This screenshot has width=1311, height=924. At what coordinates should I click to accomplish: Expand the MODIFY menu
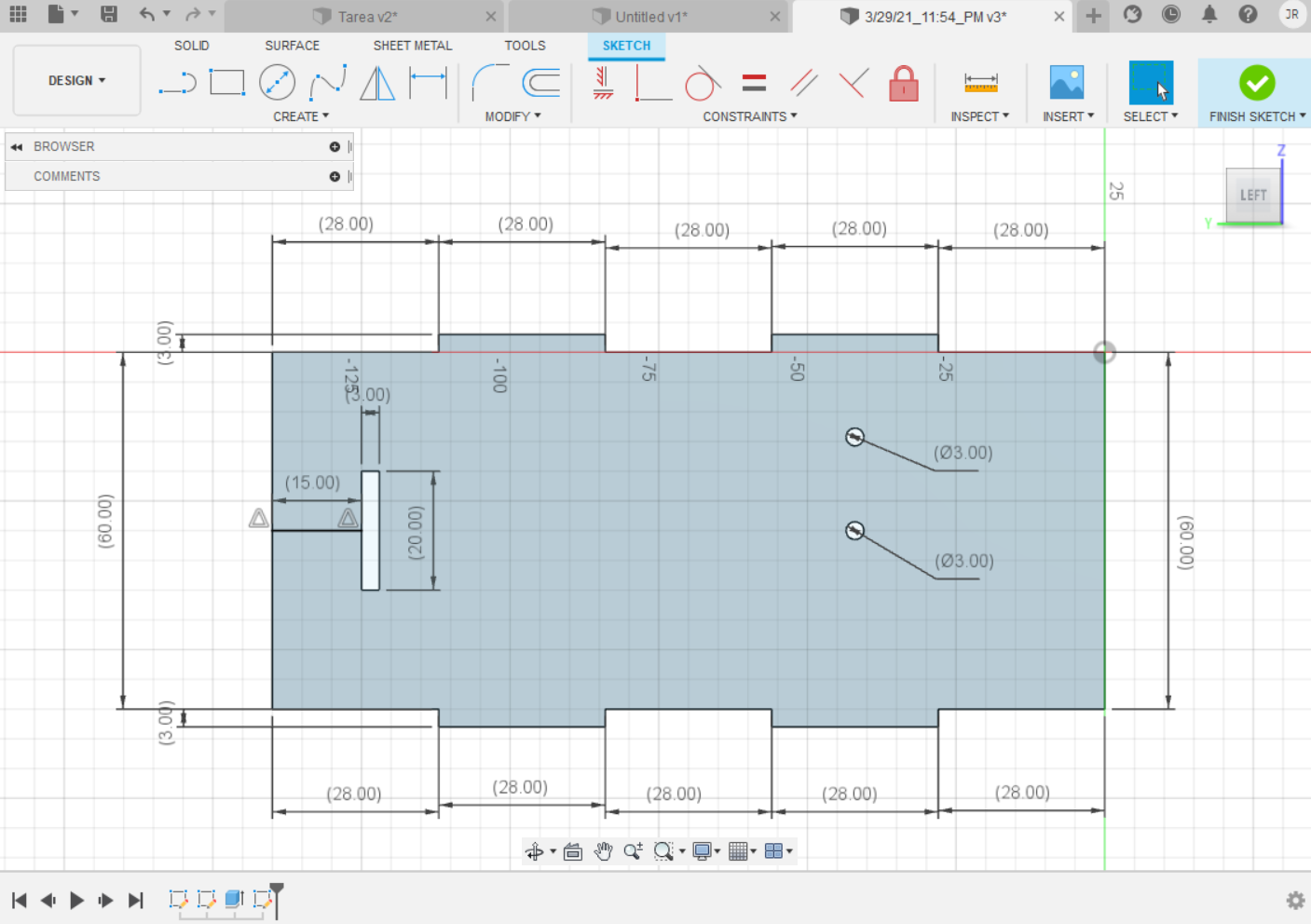tap(512, 116)
